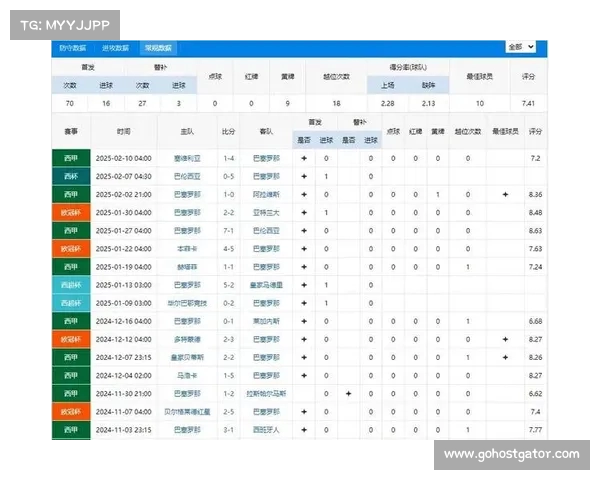
Task: Open the 全部 filter dropdown
Action: tap(520, 47)
